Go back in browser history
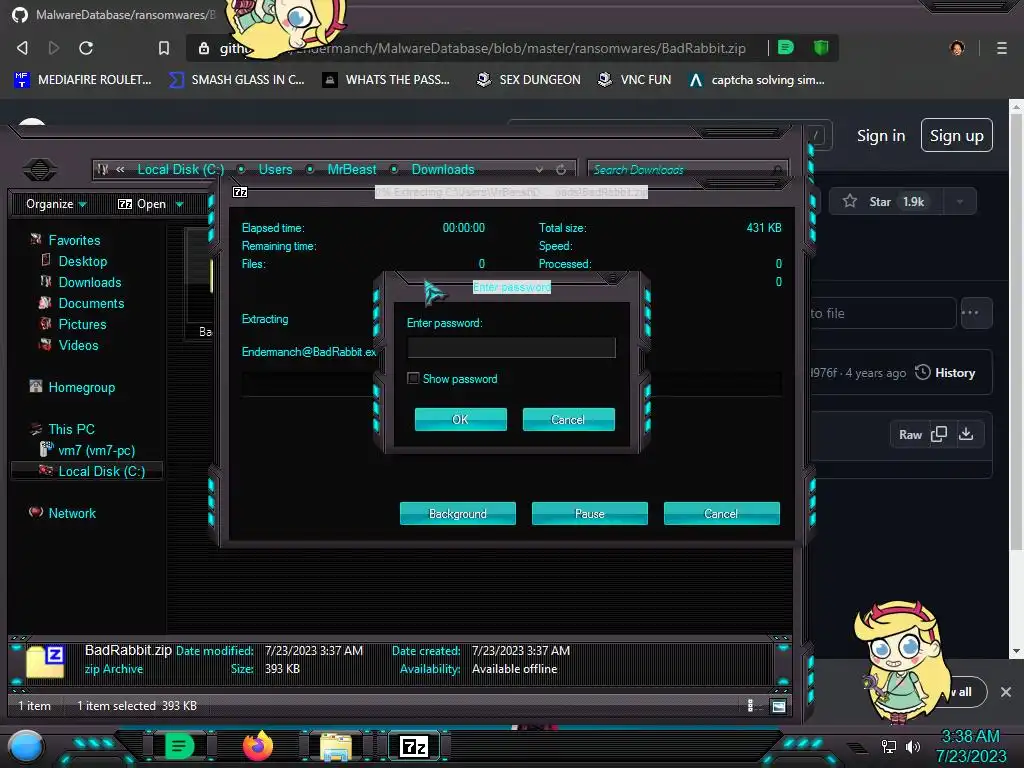 22,48
